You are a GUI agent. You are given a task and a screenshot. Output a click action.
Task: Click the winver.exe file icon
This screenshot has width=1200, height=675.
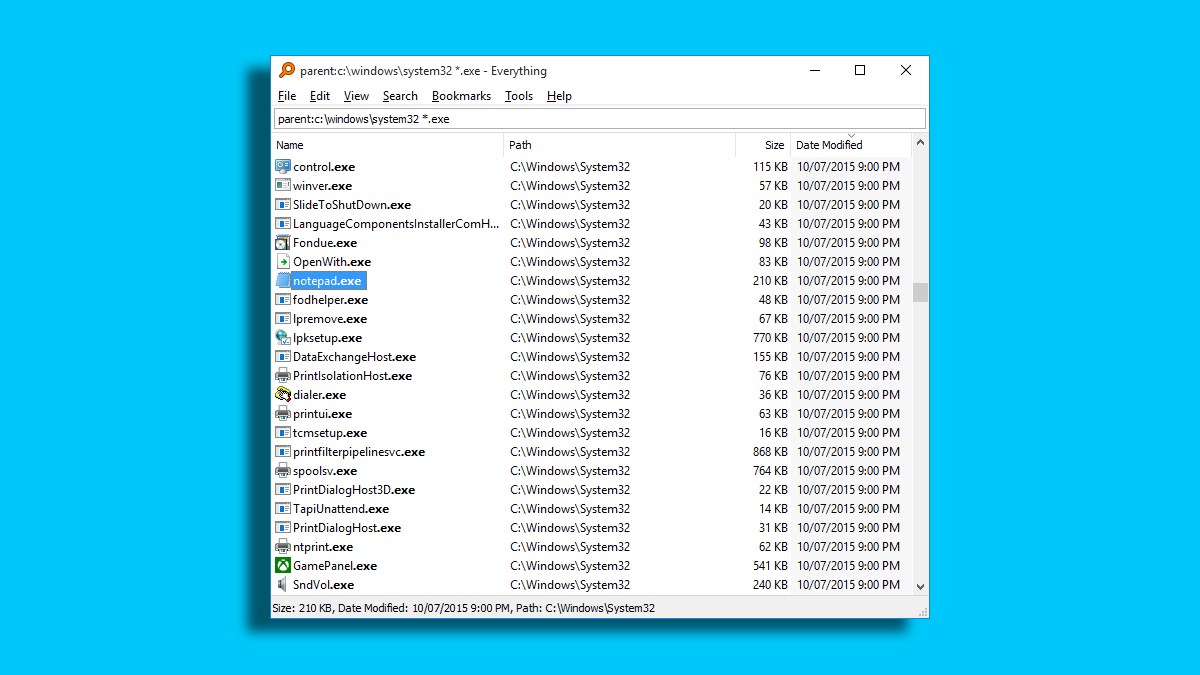pos(283,186)
